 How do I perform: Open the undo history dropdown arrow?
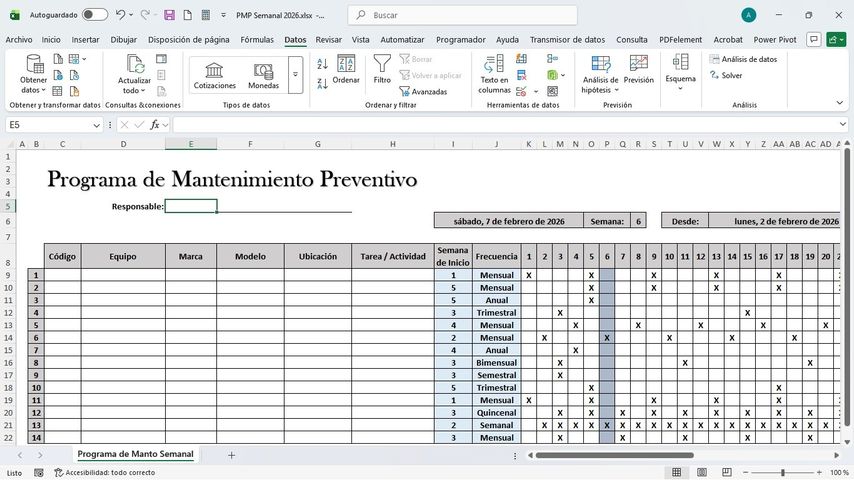coord(131,15)
